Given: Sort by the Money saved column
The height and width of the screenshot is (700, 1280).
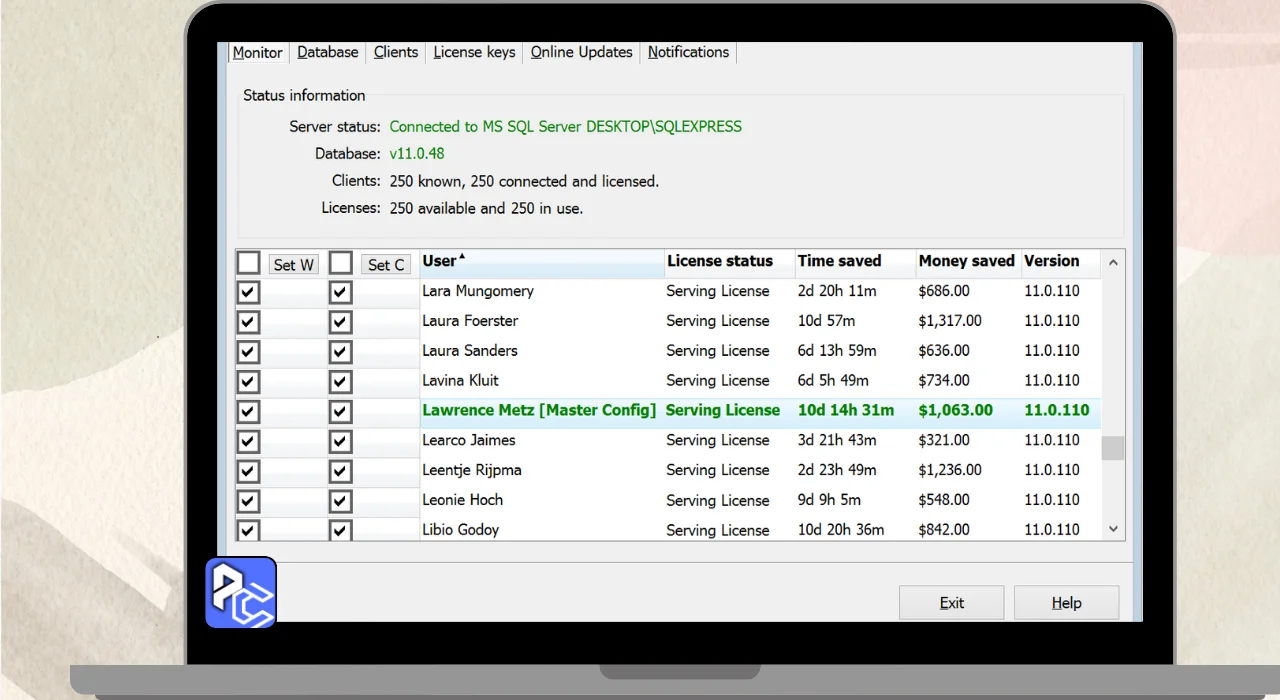Looking at the screenshot, I should (x=966, y=262).
